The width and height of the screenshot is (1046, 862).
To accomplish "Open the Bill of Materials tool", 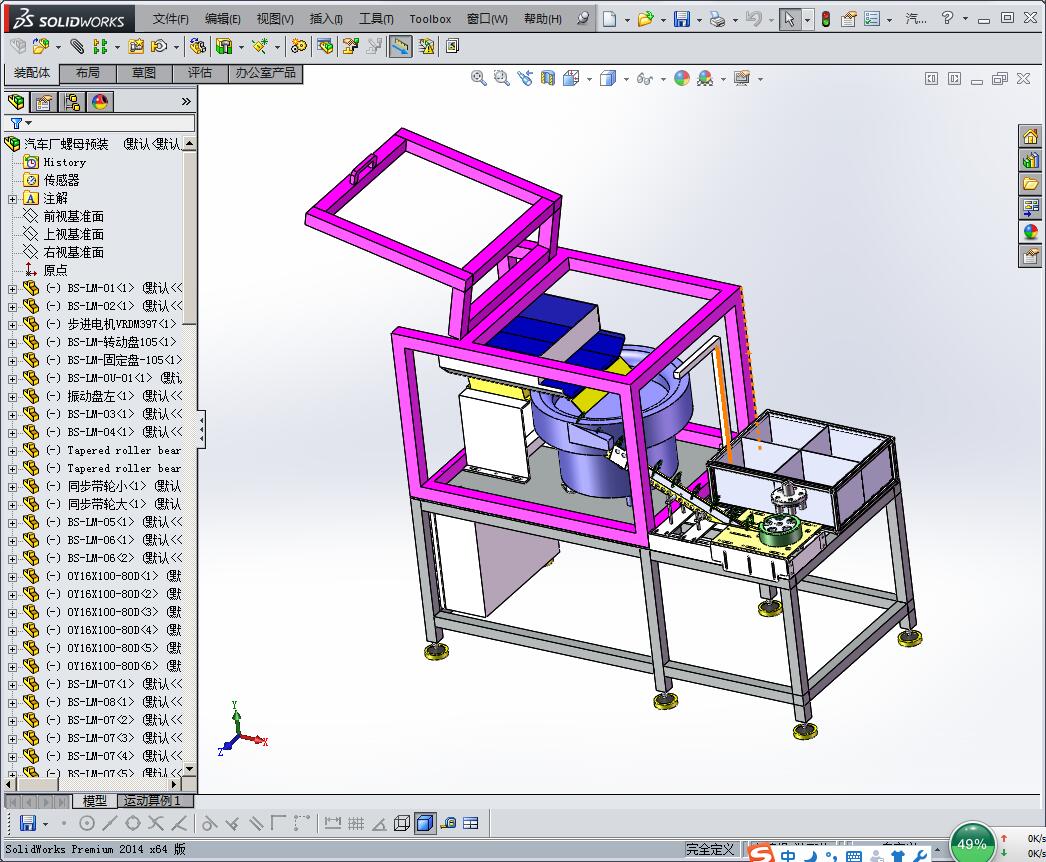I will (x=326, y=46).
